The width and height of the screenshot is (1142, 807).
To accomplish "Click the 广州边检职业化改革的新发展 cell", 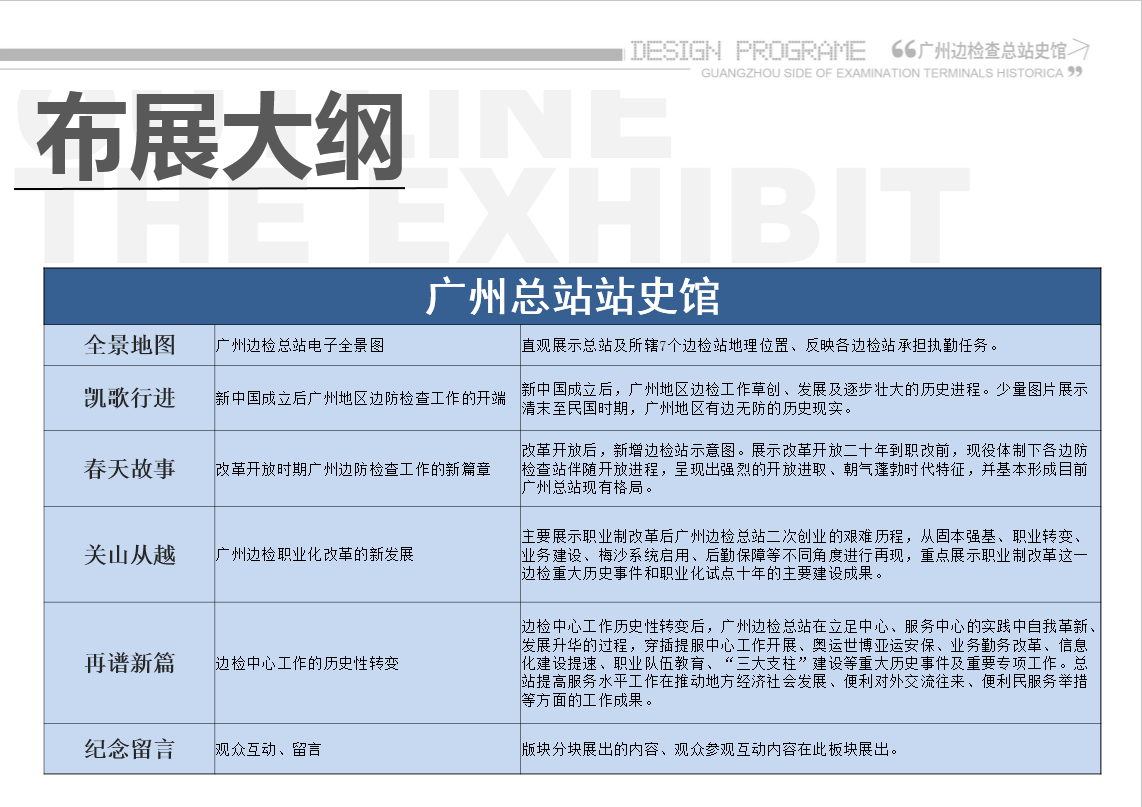I will point(315,554).
